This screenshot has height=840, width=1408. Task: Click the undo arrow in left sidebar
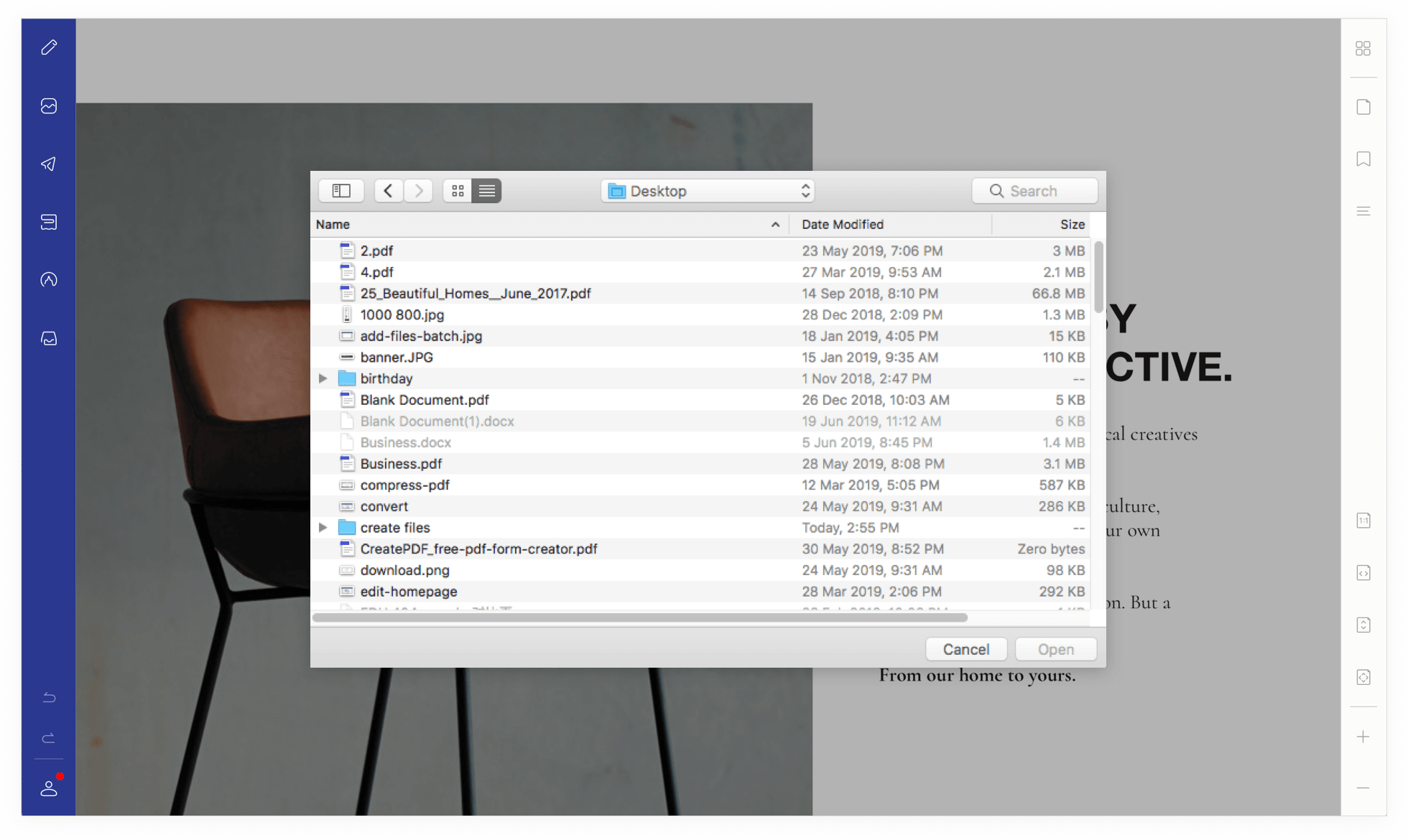tap(49, 697)
